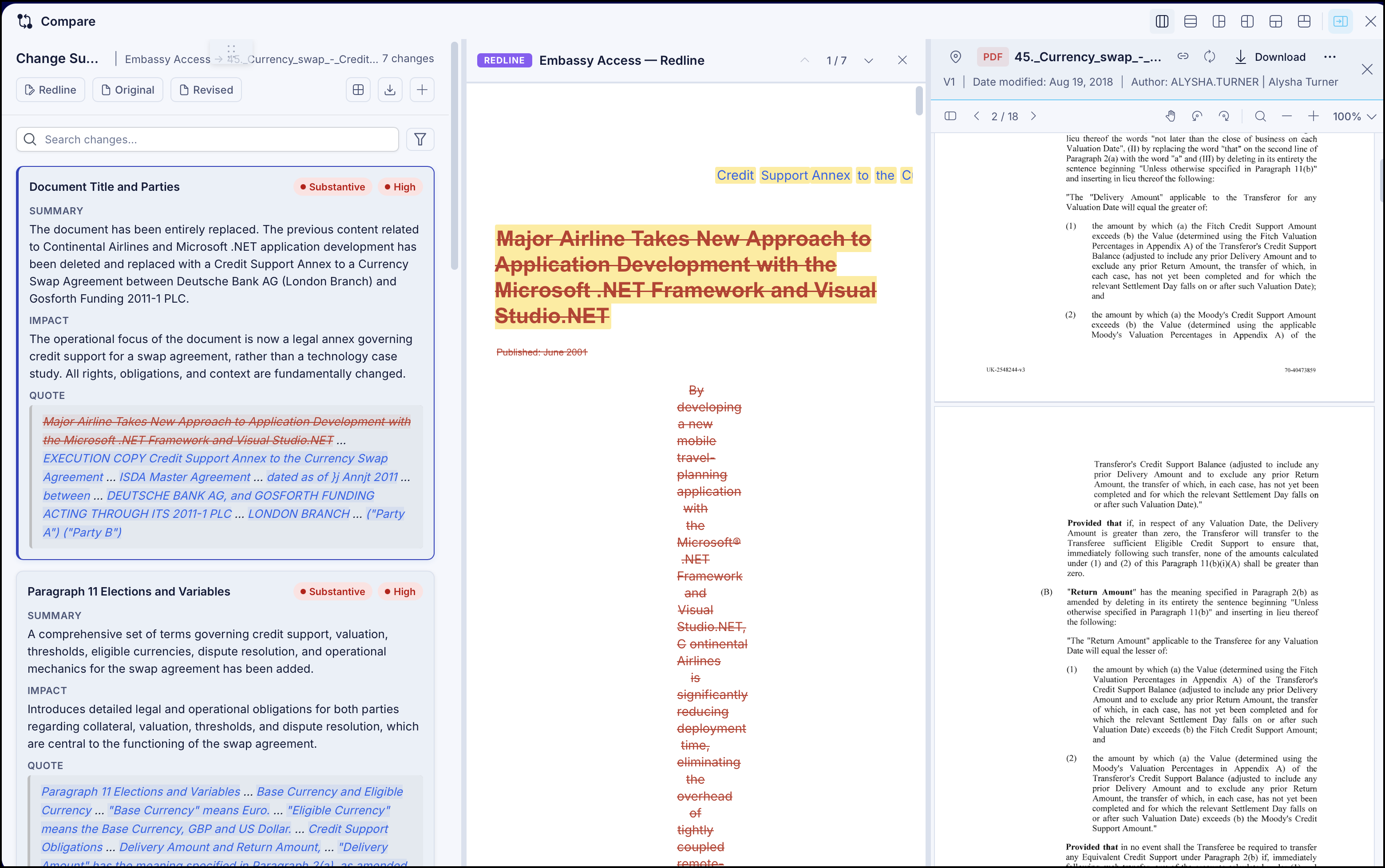Screen dimensions: 1385x868
Task: Go to previous PDF page
Action: [x=976, y=116]
